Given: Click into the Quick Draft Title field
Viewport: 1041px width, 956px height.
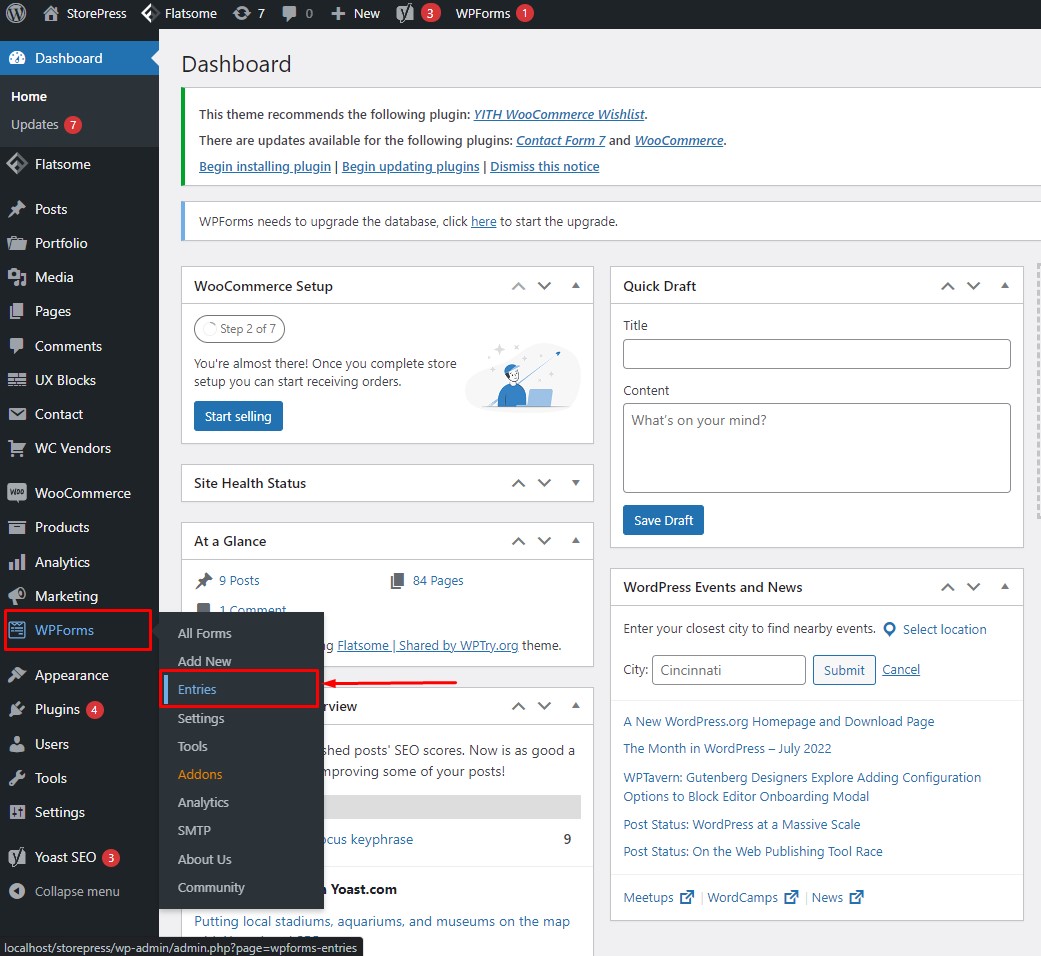Looking at the screenshot, I should point(817,354).
